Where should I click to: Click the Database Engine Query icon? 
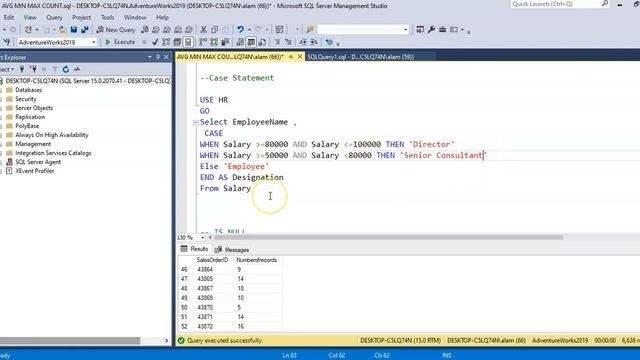(145, 29)
